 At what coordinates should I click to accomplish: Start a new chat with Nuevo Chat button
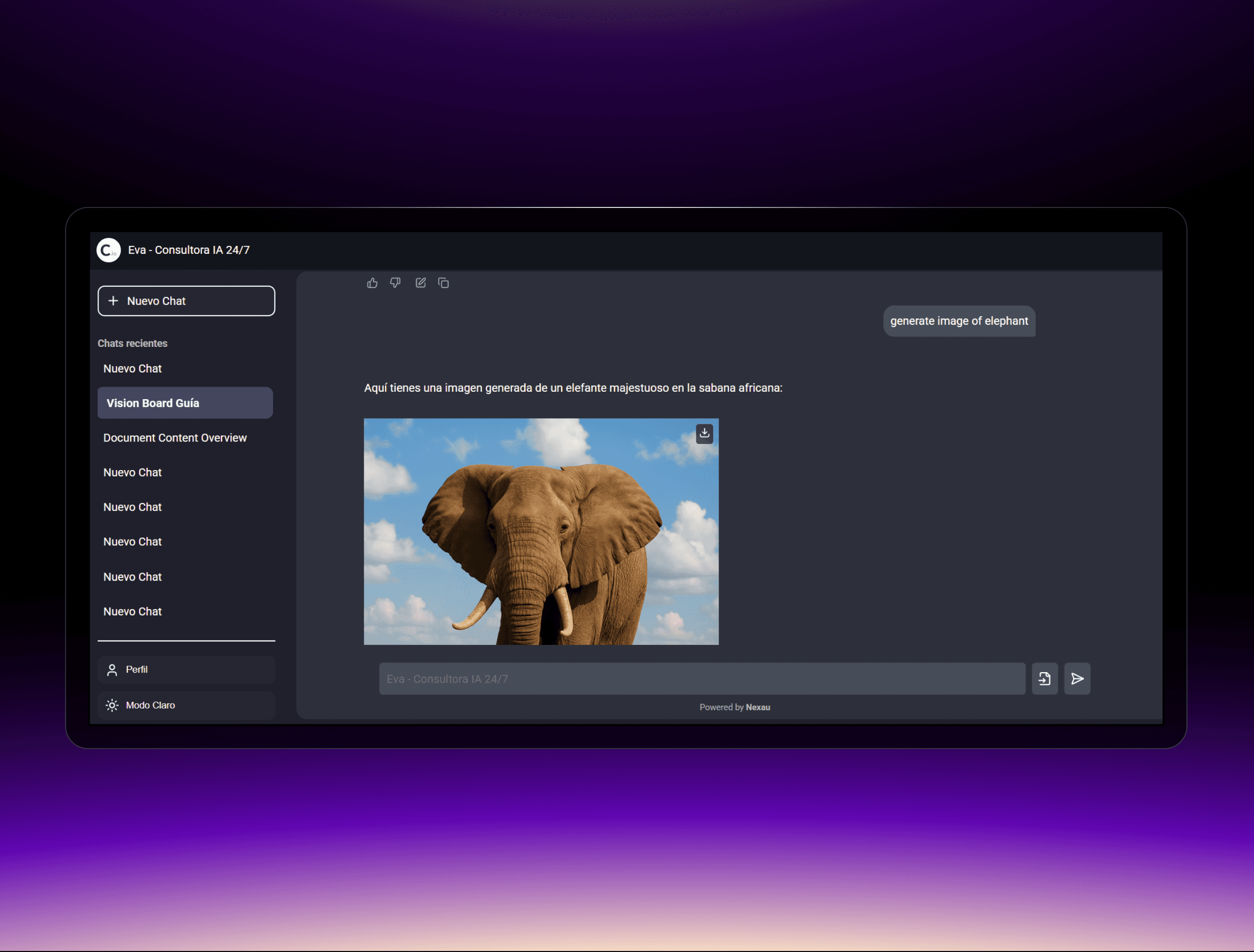(186, 301)
